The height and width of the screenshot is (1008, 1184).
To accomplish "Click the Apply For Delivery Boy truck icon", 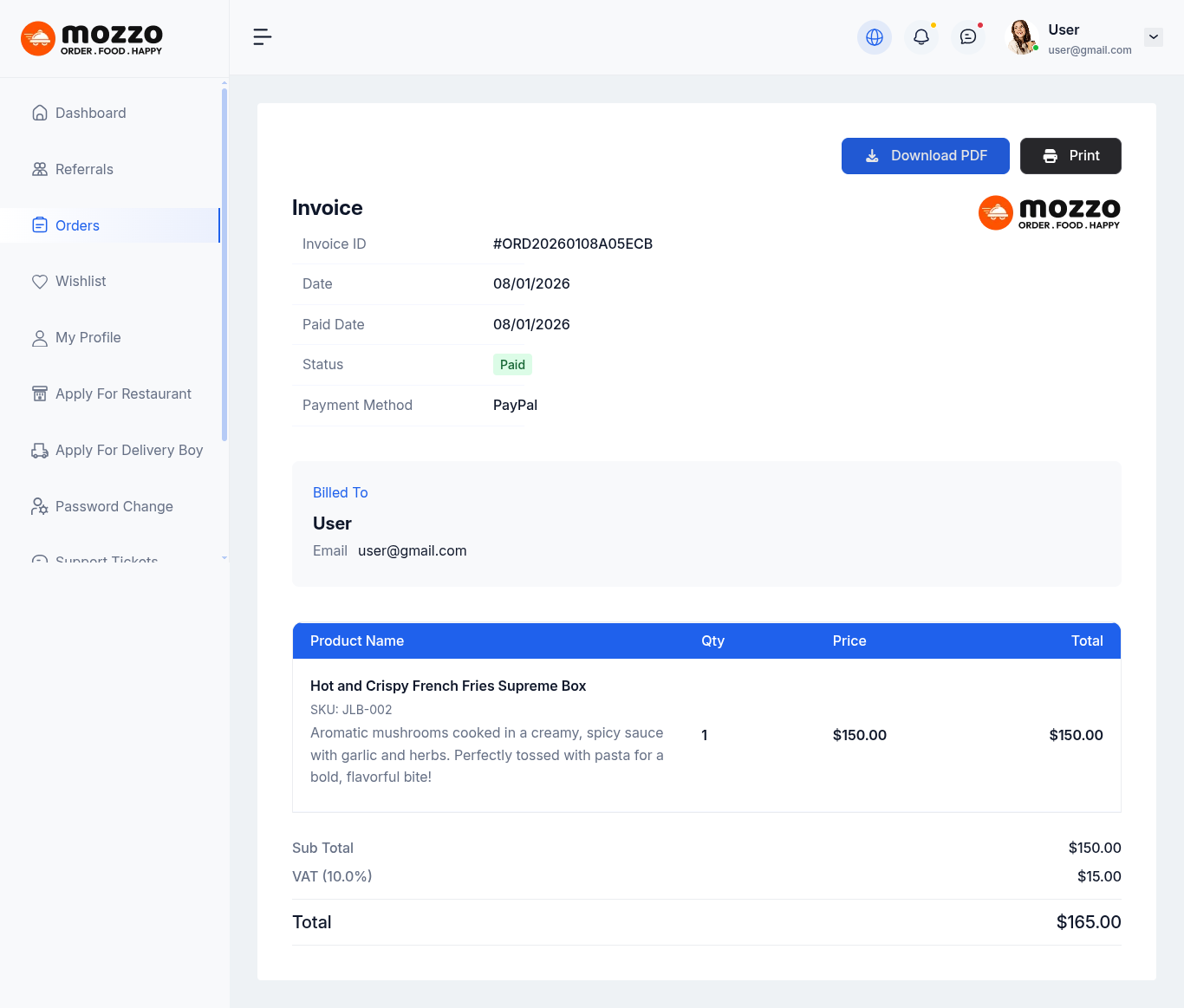I will pos(40,451).
